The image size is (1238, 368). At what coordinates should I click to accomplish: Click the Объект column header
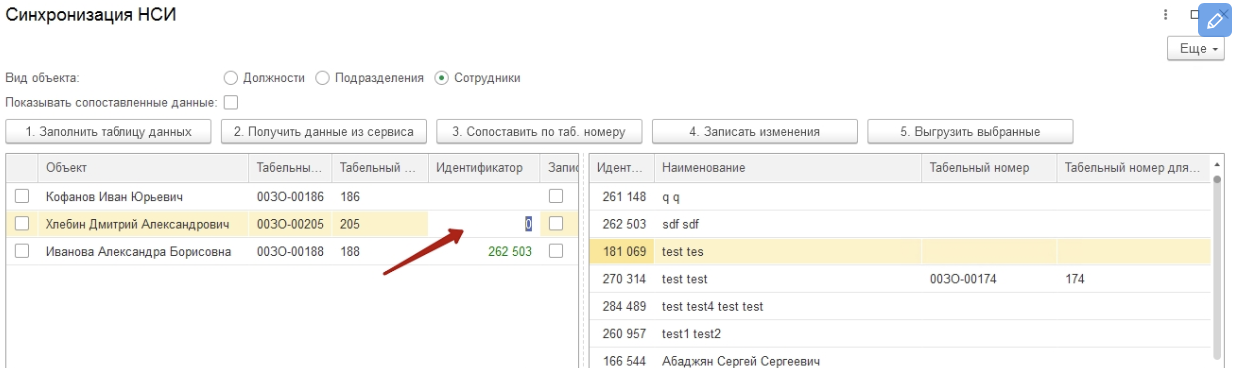(x=143, y=168)
